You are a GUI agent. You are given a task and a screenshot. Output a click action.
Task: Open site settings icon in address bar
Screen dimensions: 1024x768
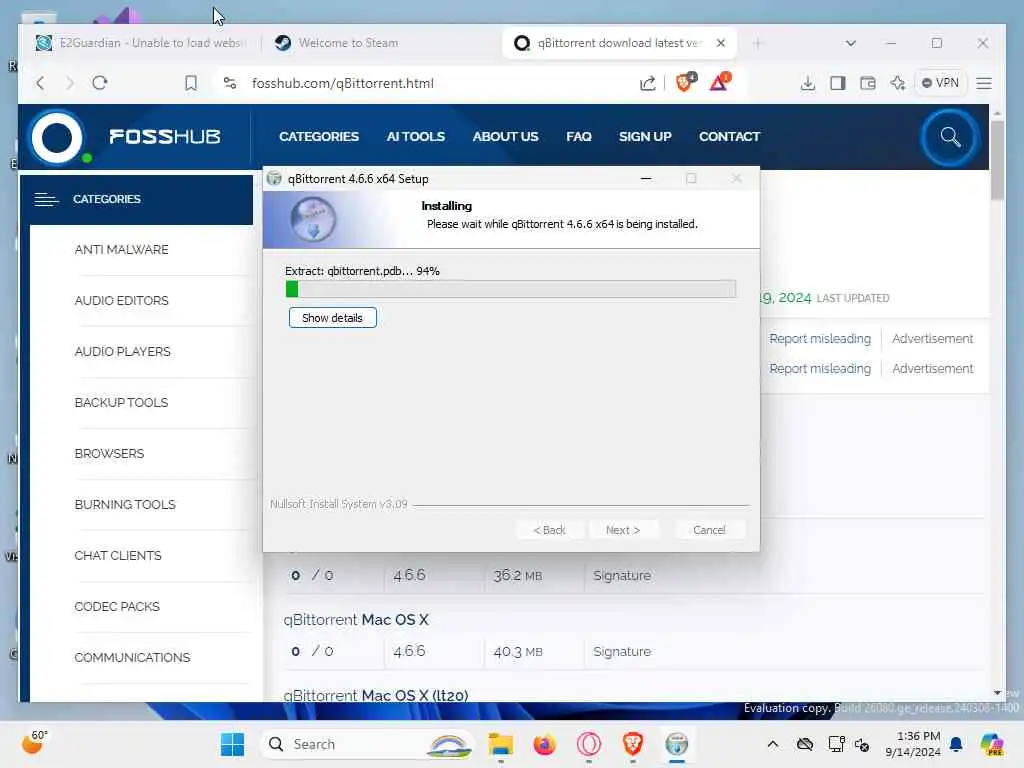[x=230, y=83]
